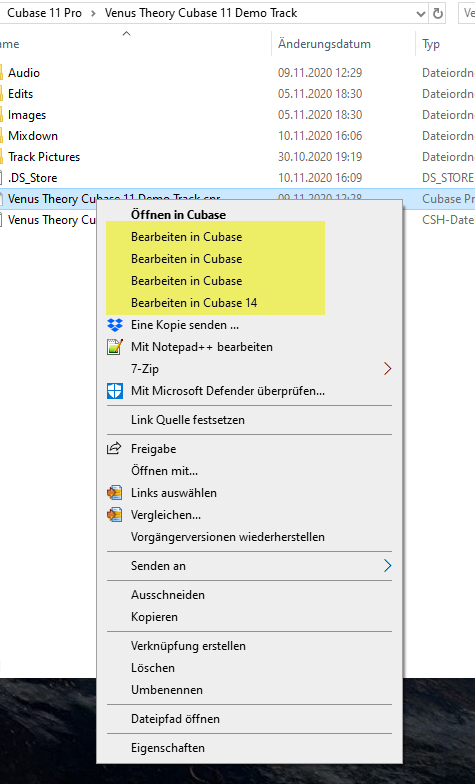Select Vorgängerversionen wiederherstellen

click(228, 537)
